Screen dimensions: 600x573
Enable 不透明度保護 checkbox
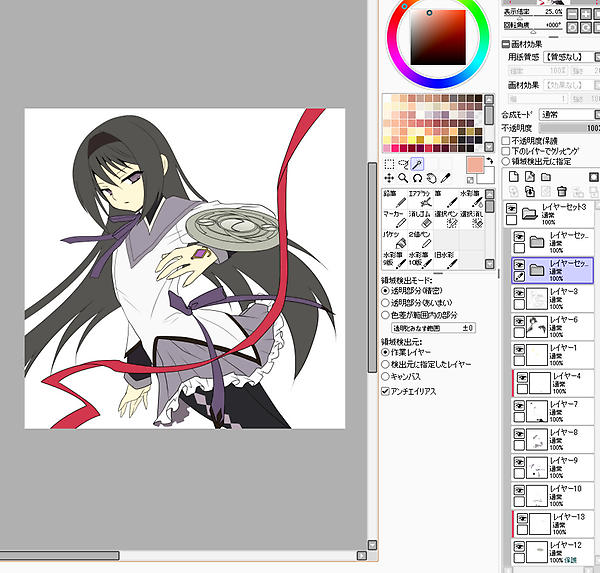coord(505,140)
